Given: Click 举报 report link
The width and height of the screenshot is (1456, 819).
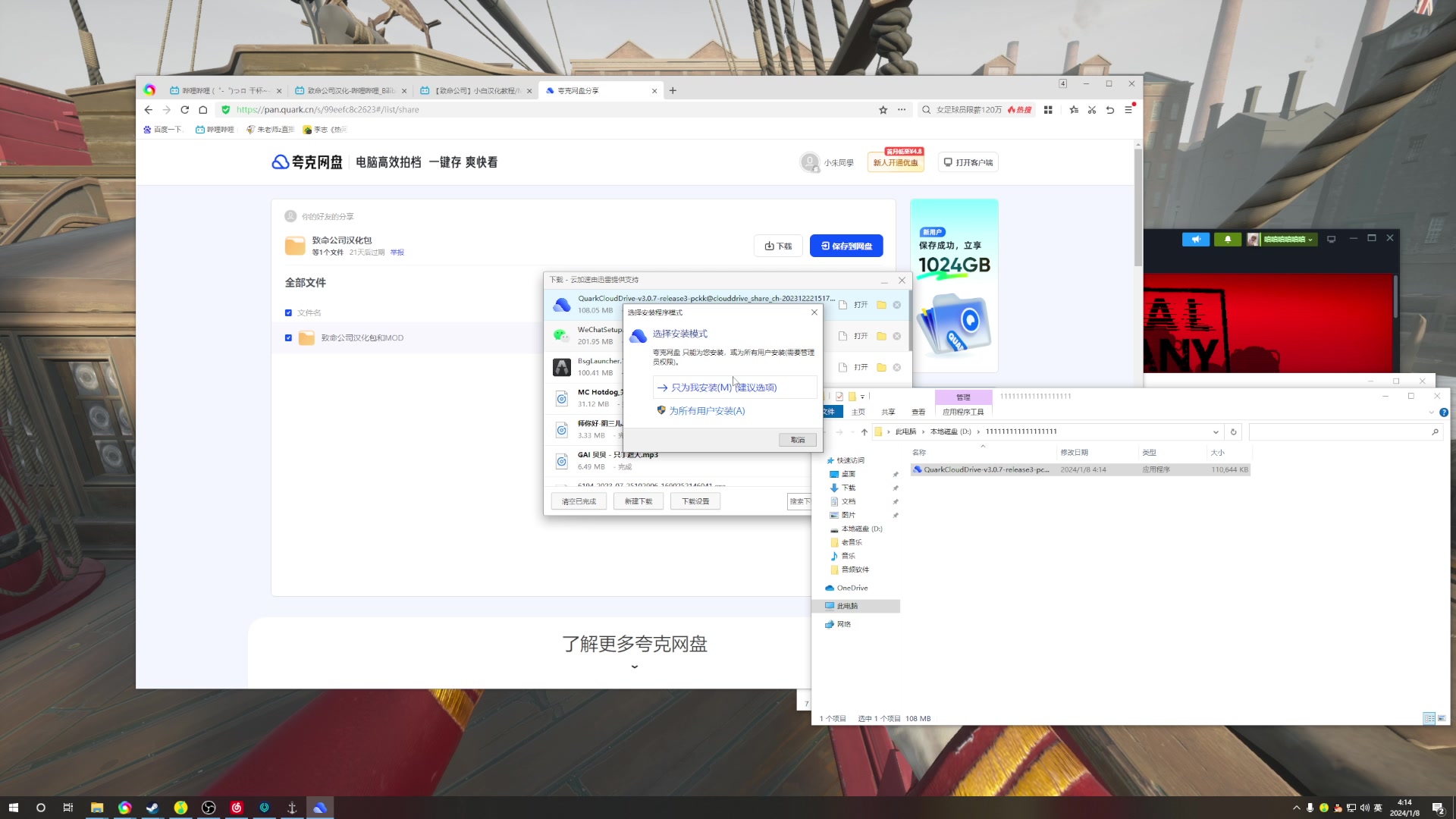Looking at the screenshot, I should tap(397, 253).
